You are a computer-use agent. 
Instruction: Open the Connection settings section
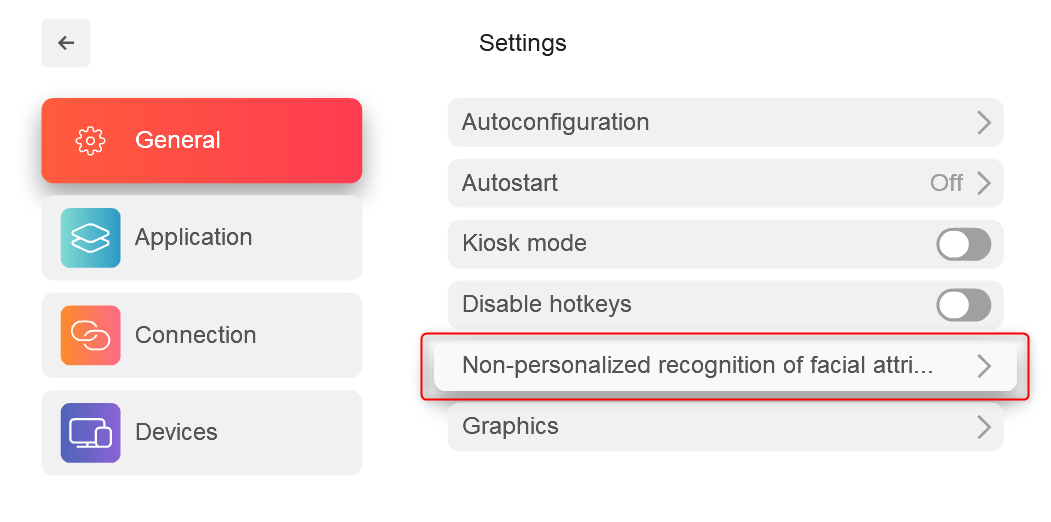[x=202, y=335]
